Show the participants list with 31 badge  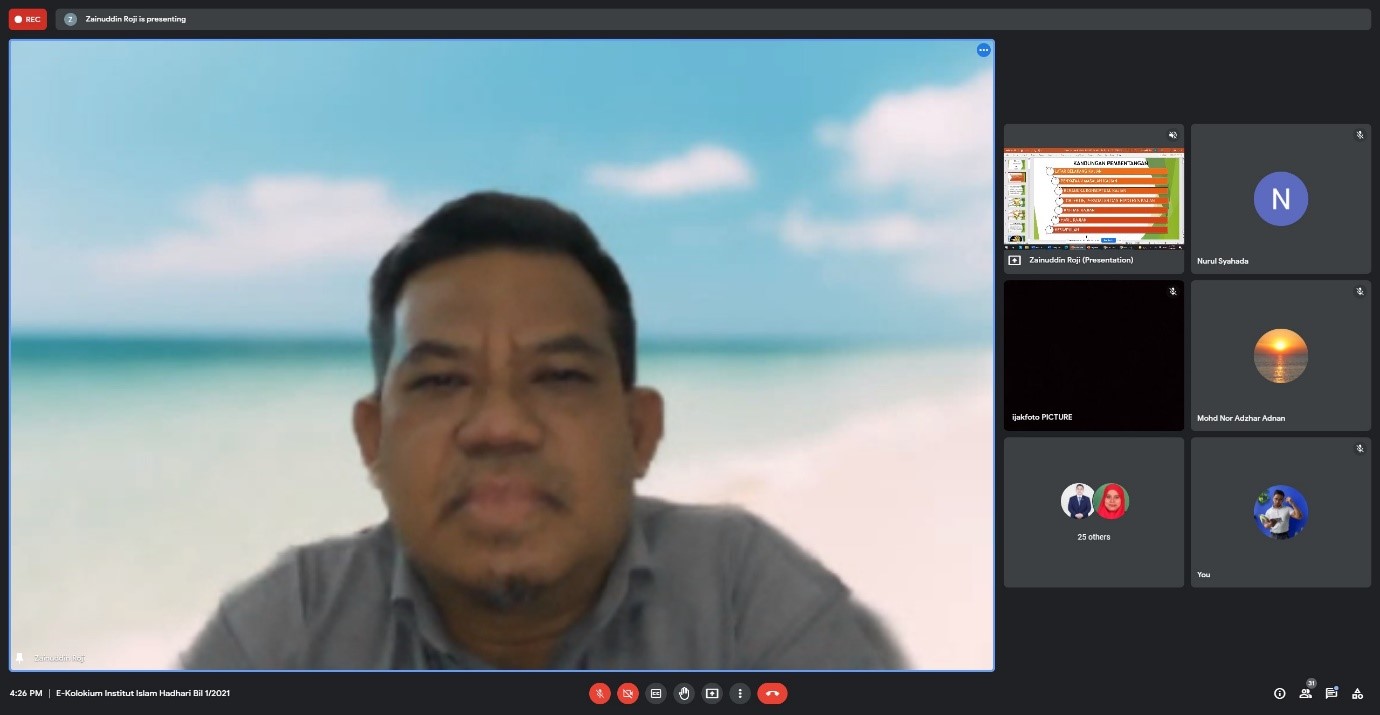click(x=1305, y=692)
